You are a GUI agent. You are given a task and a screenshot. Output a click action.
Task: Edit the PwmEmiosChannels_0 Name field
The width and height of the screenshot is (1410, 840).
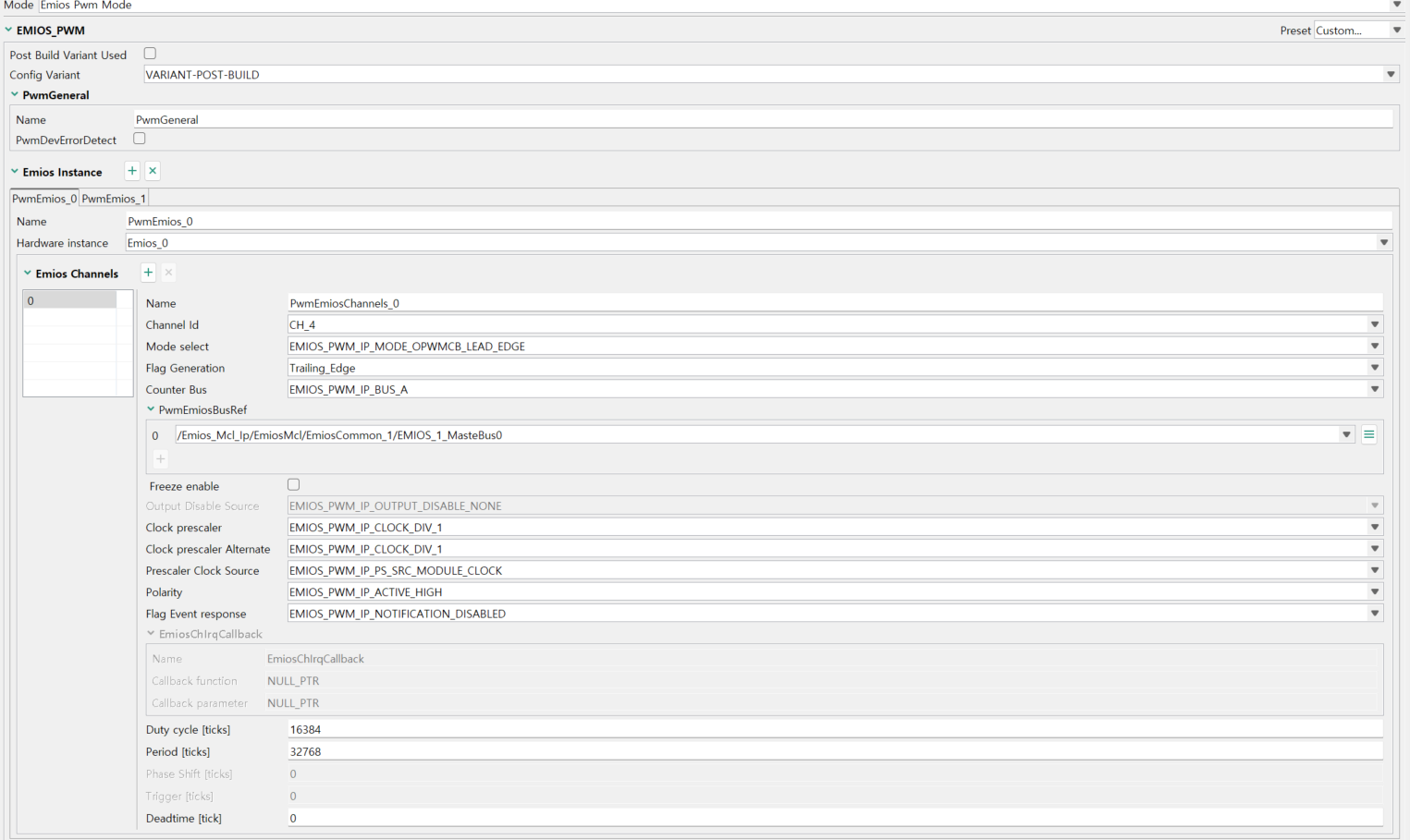[836, 303]
